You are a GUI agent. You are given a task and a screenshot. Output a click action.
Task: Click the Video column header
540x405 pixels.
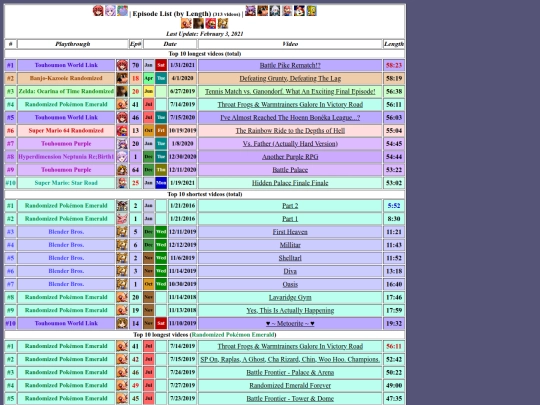[290, 44]
